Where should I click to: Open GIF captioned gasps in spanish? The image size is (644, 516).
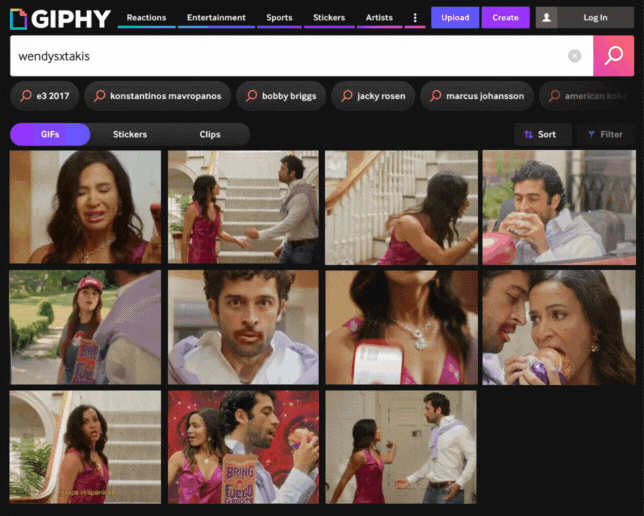pyautogui.click(x=85, y=447)
